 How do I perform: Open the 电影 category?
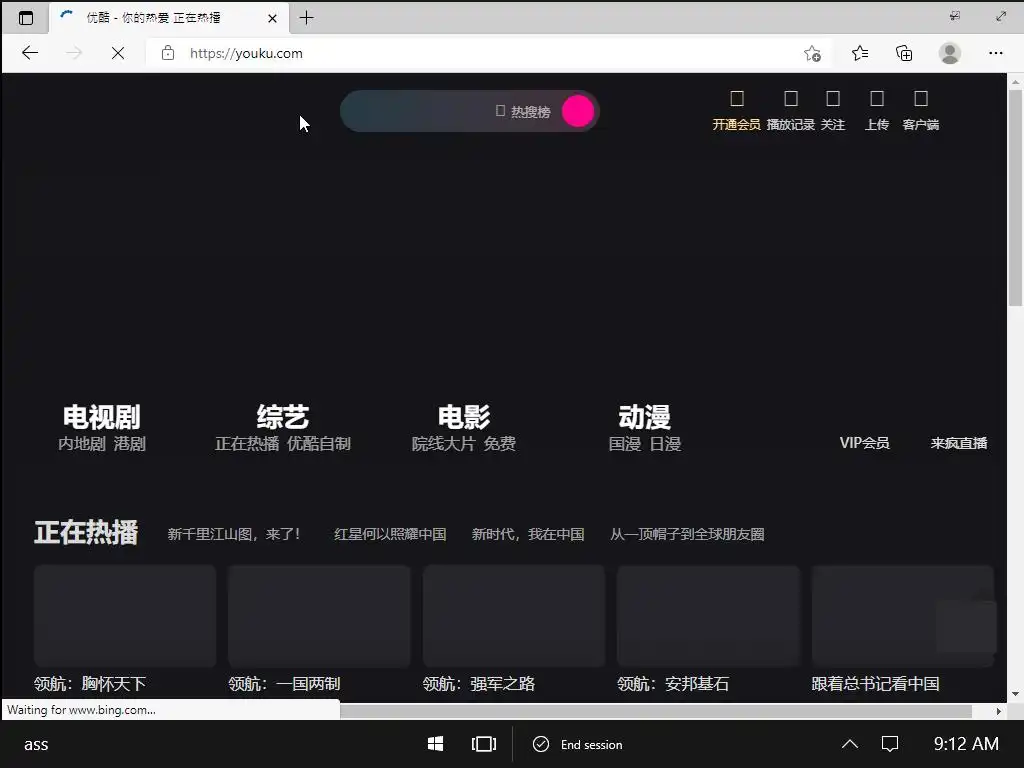tap(464, 417)
